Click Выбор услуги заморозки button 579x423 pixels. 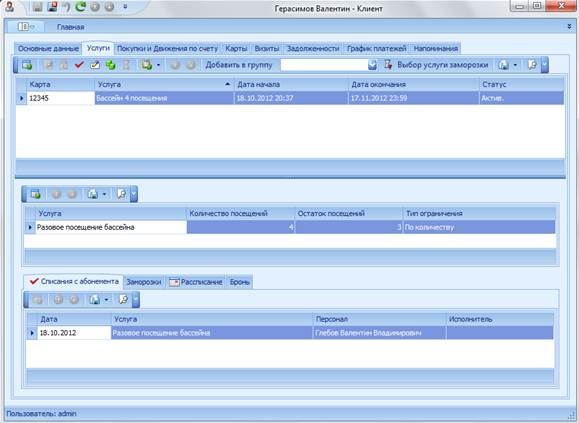(x=436, y=65)
